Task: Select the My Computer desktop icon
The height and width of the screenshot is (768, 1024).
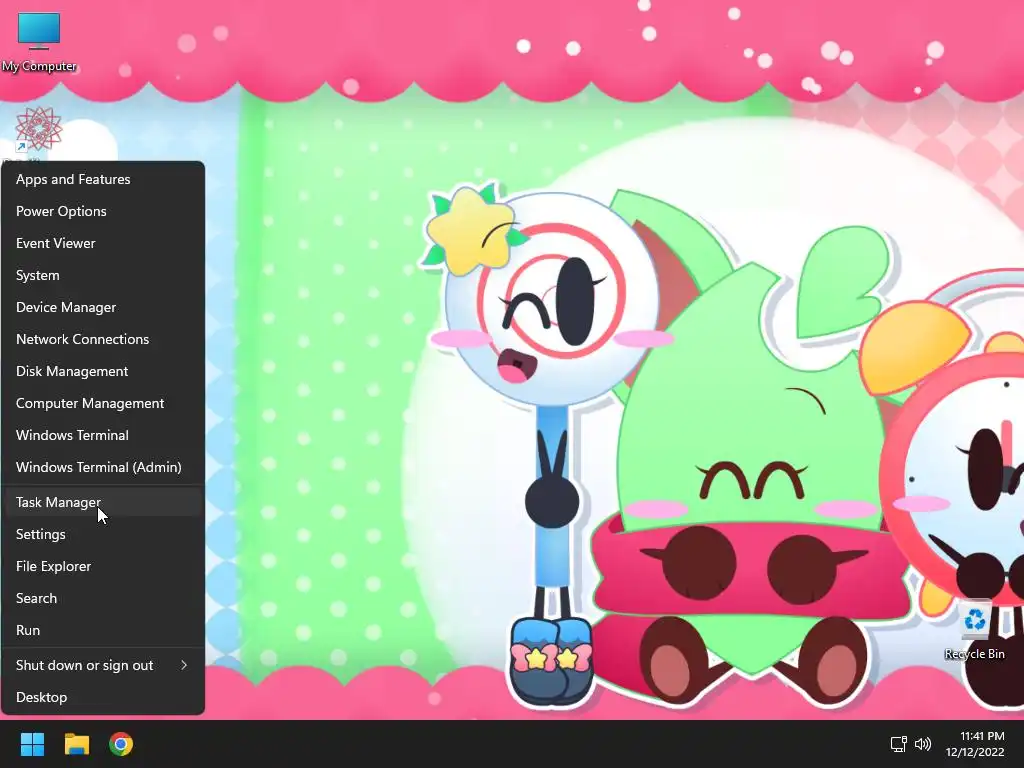Action: [x=39, y=41]
